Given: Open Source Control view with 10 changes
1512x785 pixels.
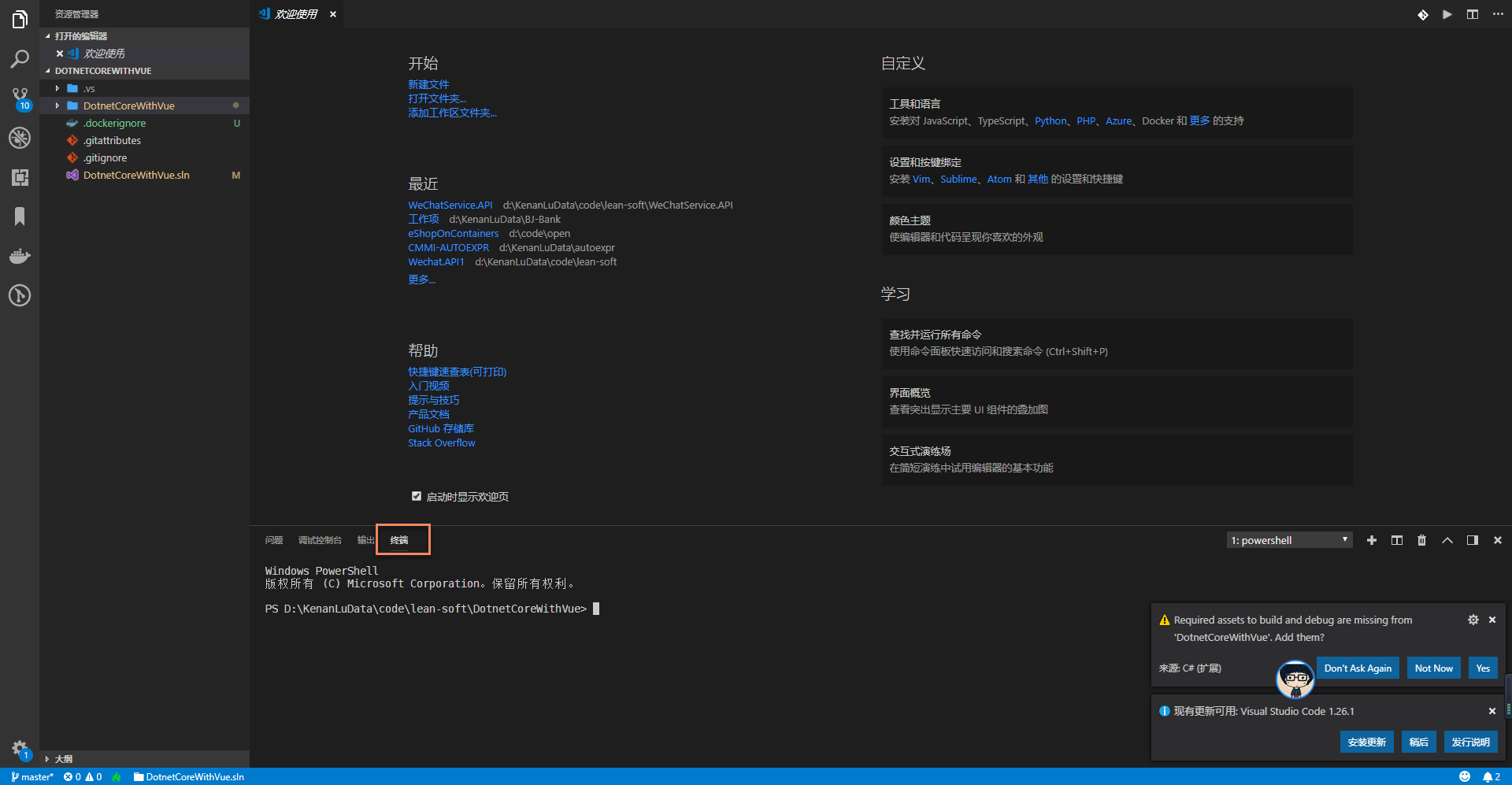Looking at the screenshot, I should click(20, 98).
